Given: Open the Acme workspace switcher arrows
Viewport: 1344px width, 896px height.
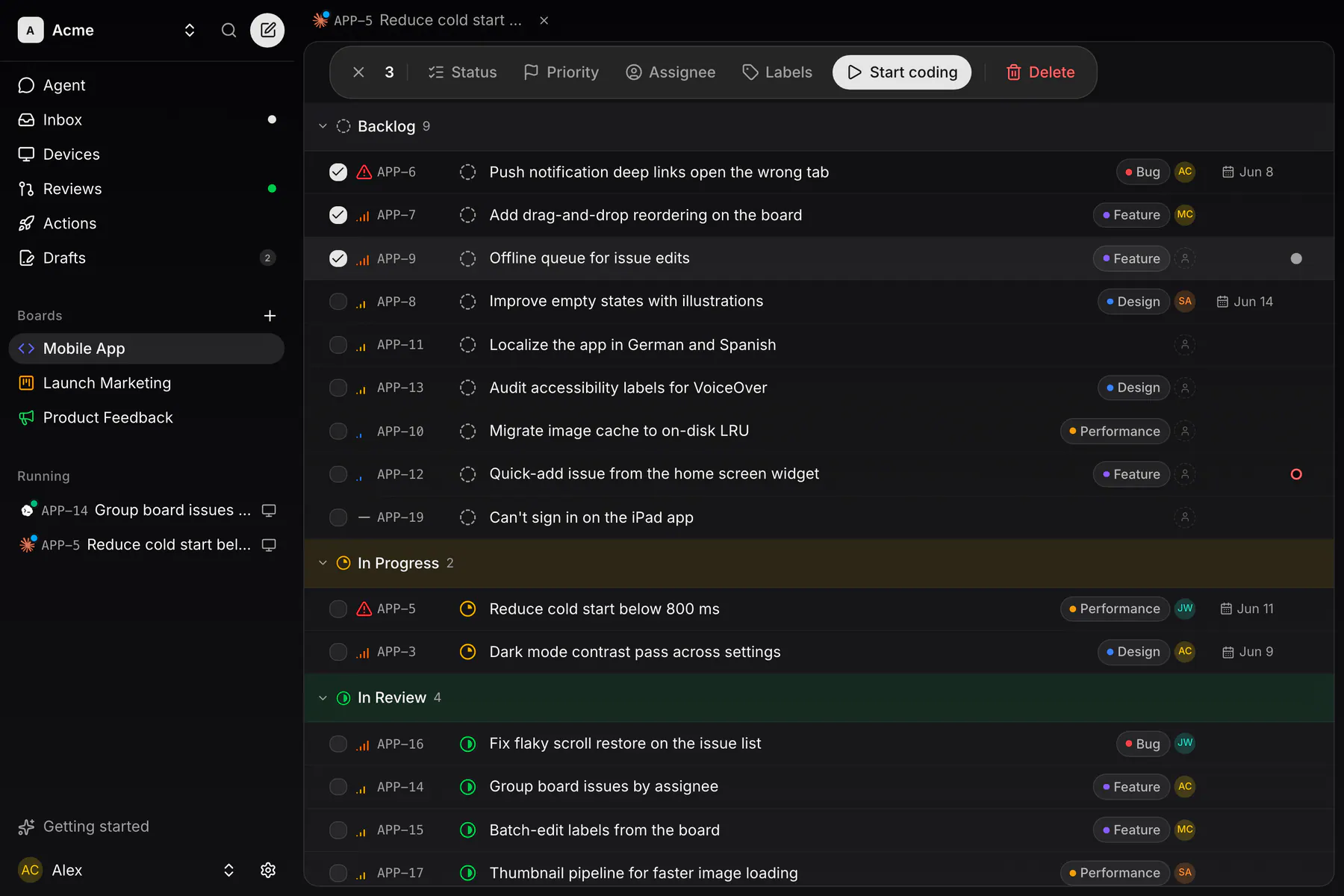Looking at the screenshot, I should tap(190, 30).
